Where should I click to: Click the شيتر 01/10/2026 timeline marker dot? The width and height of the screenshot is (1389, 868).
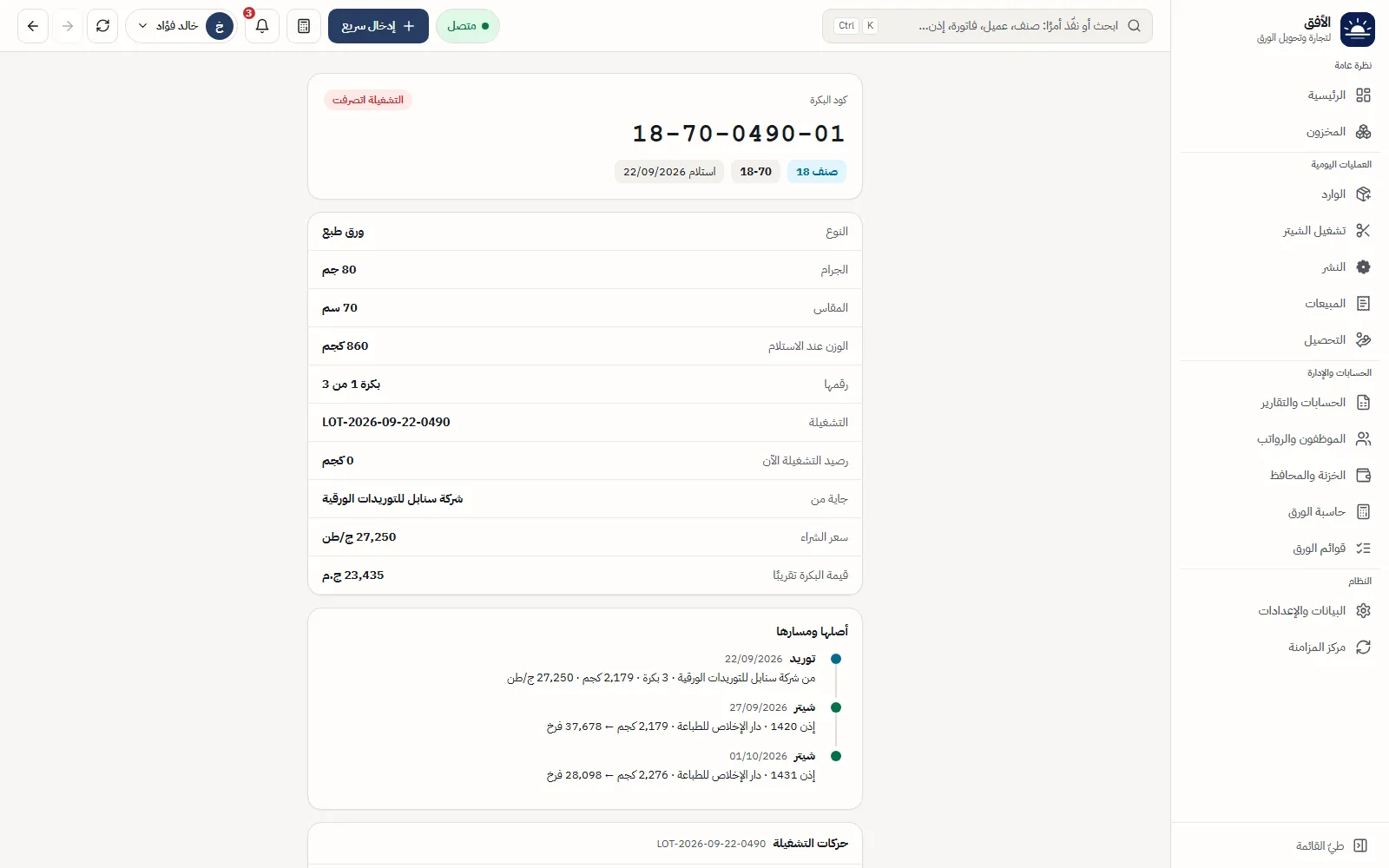pyautogui.click(x=836, y=756)
